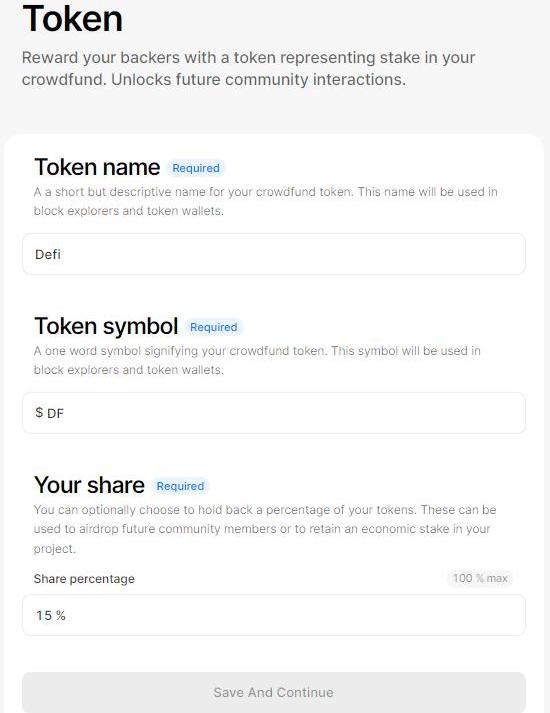Screen dimensions: 550x713
Task: Click the Save And Continue button
Action: click(274, 692)
